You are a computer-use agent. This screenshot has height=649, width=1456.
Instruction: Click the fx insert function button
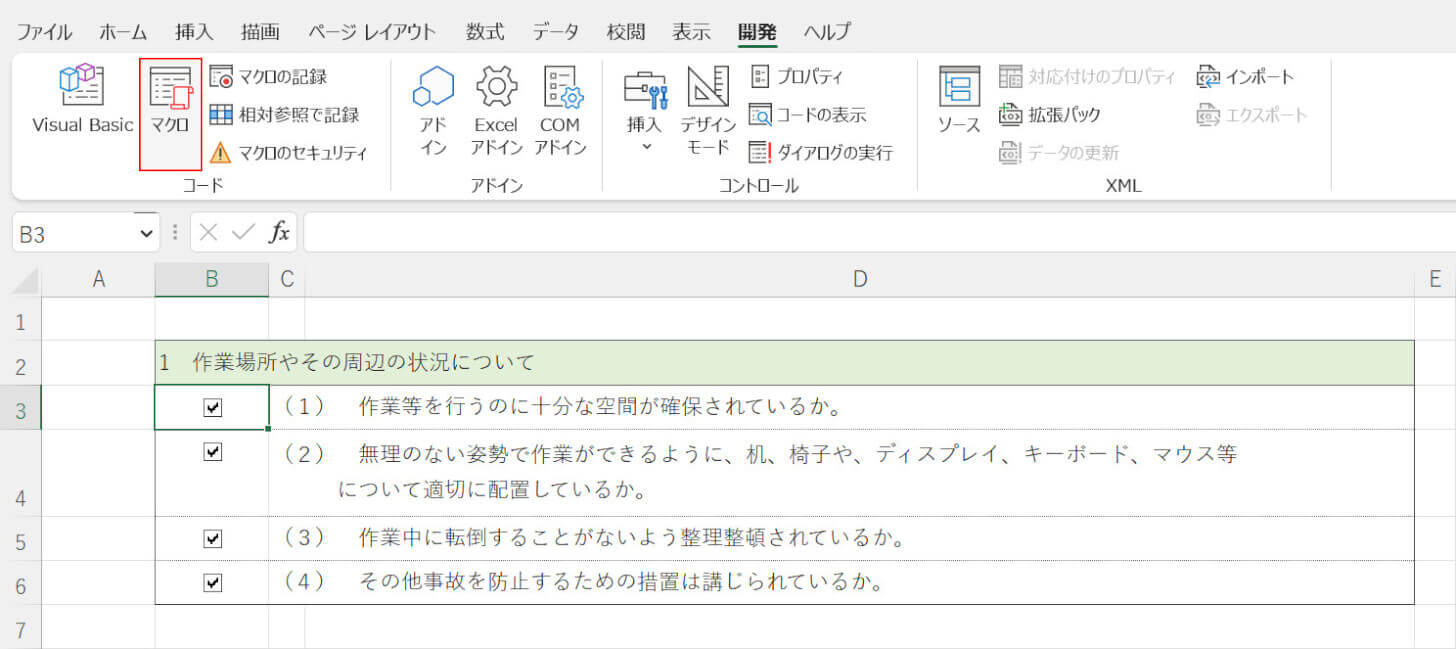pyautogui.click(x=277, y=231)
